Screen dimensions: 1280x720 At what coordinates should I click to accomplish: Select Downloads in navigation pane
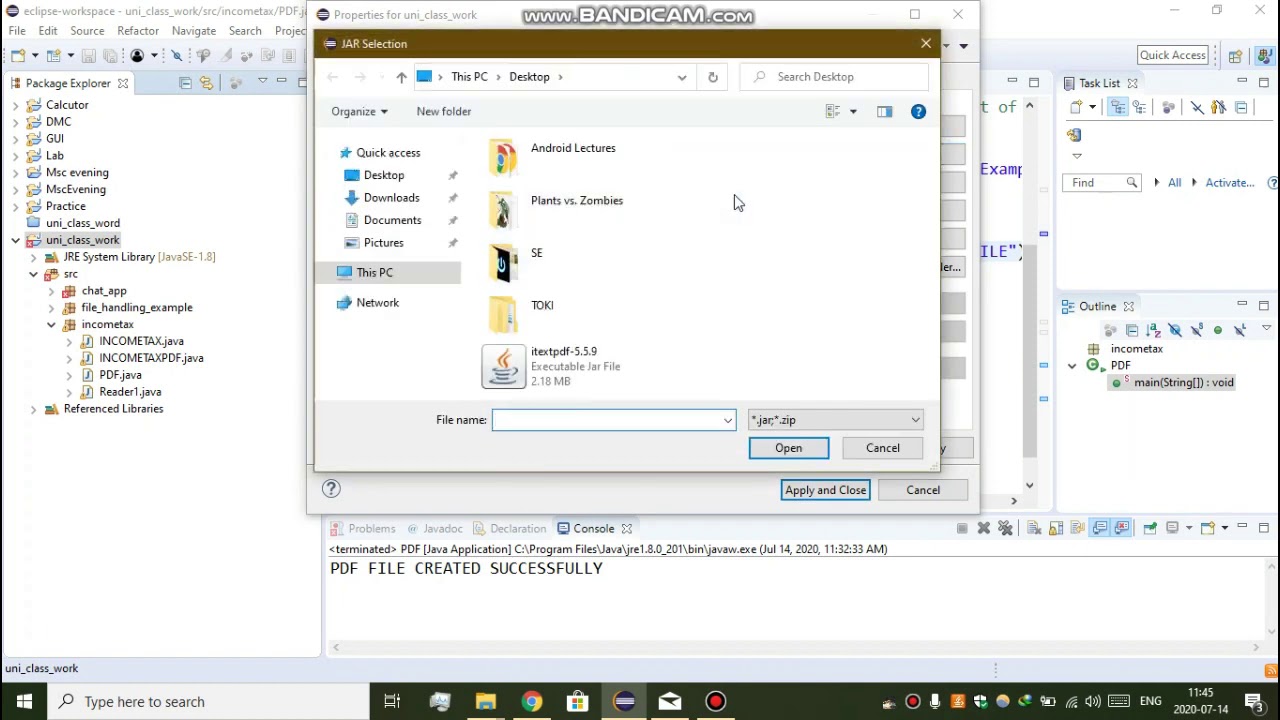click(x=391, y=198)
